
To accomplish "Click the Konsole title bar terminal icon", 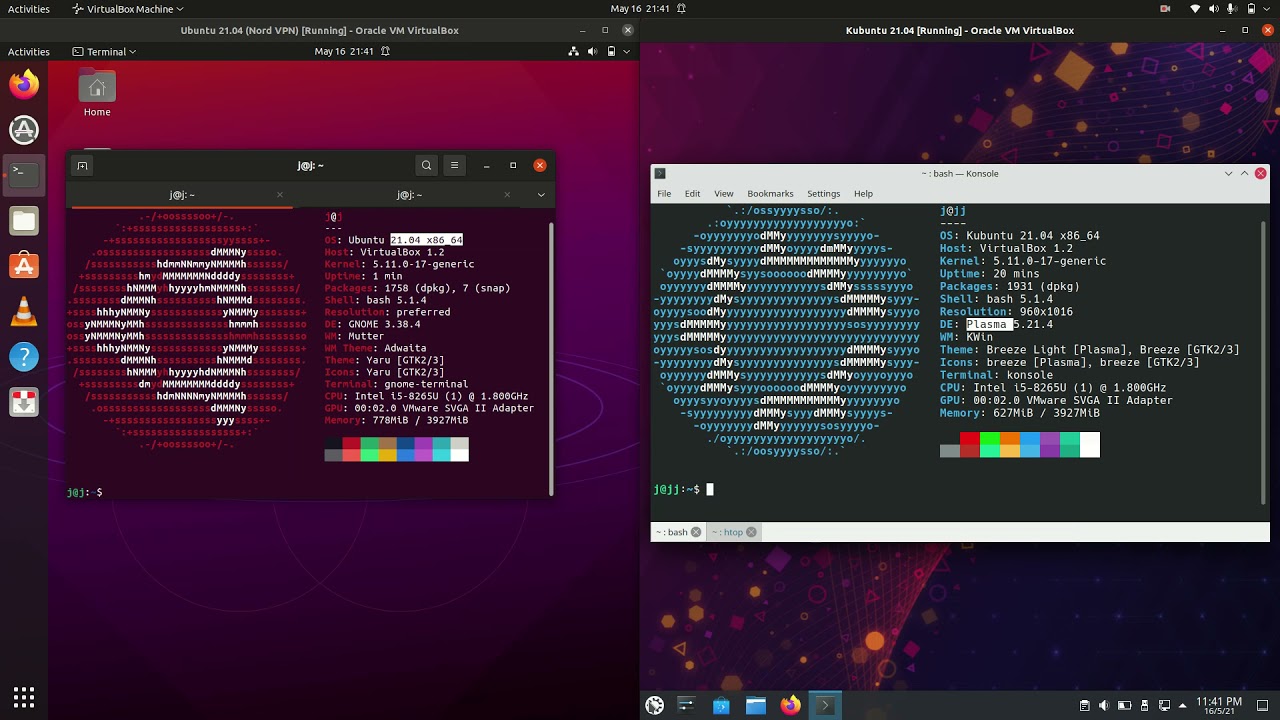I will coord(661,173).
